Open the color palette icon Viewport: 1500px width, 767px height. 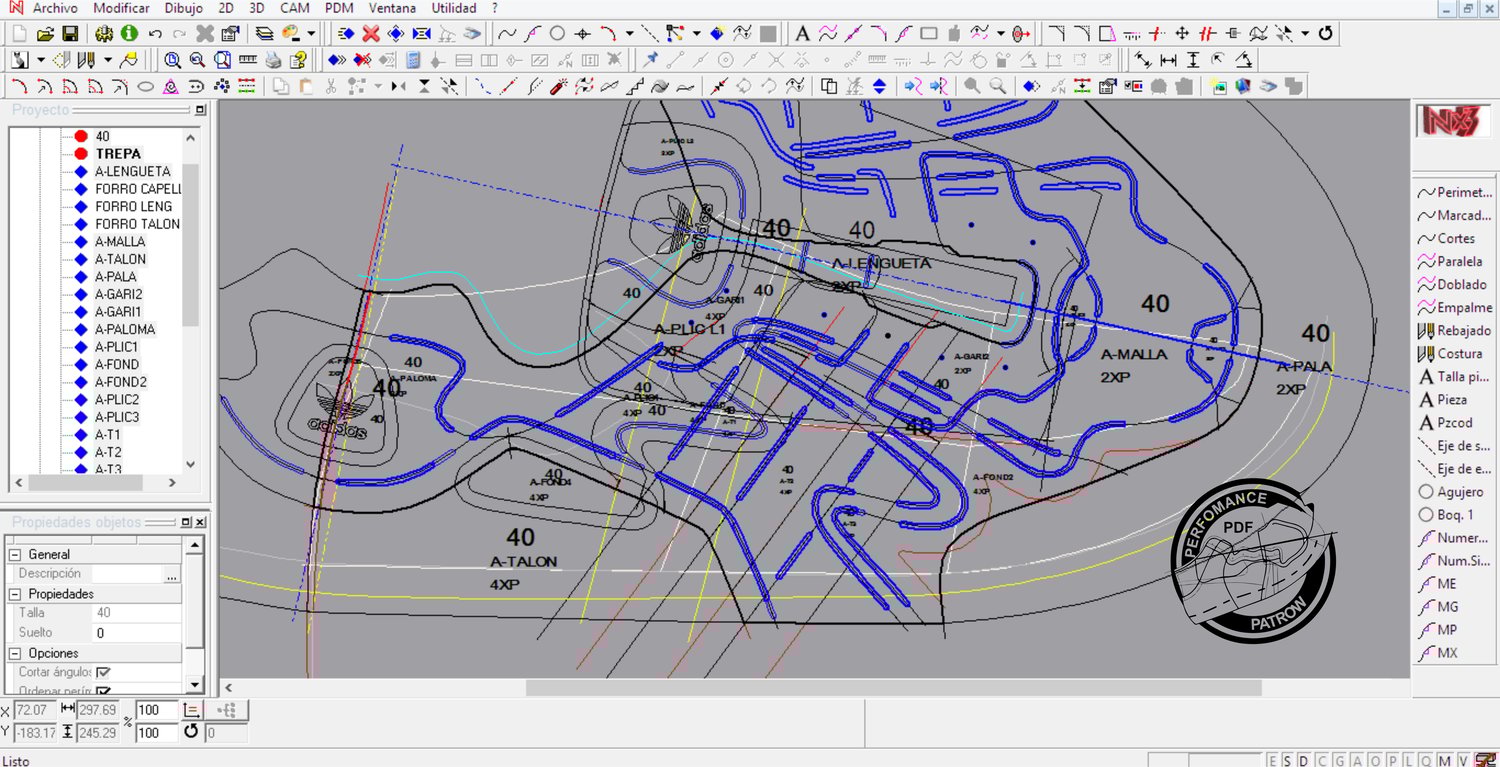tap(291, 33)
